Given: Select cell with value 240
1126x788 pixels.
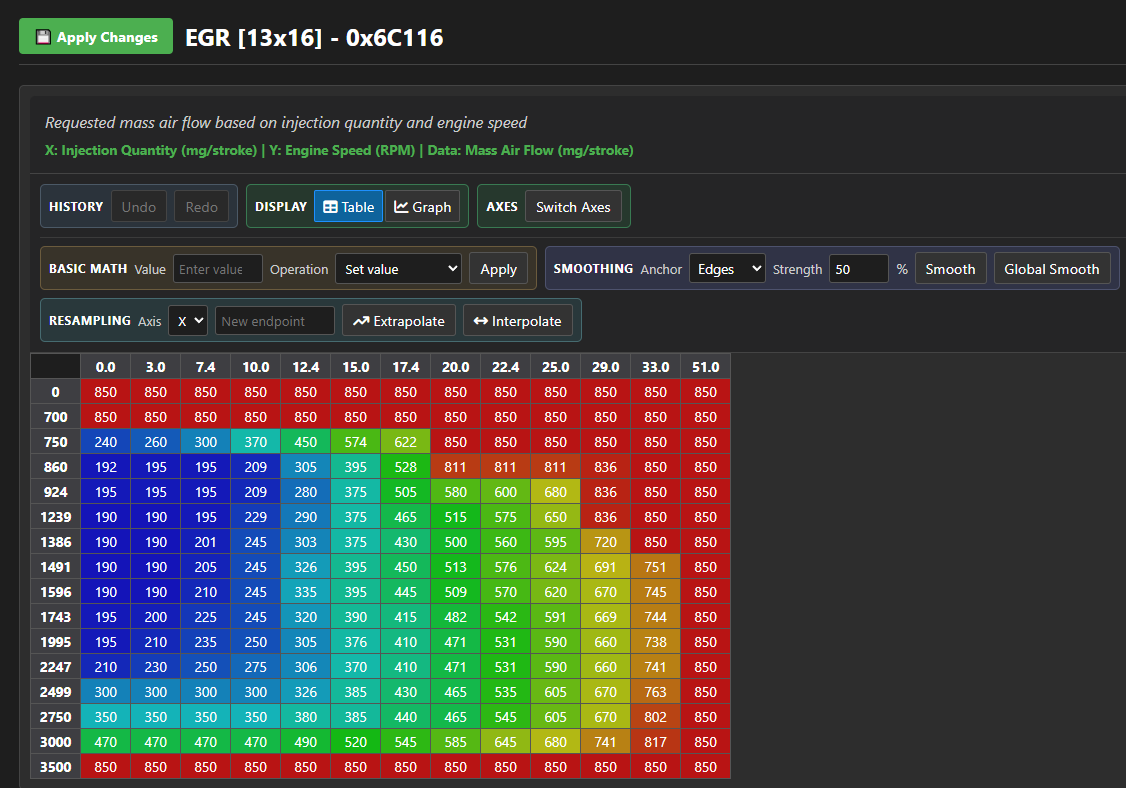Looking at the screenshot, I should (106, 442).
